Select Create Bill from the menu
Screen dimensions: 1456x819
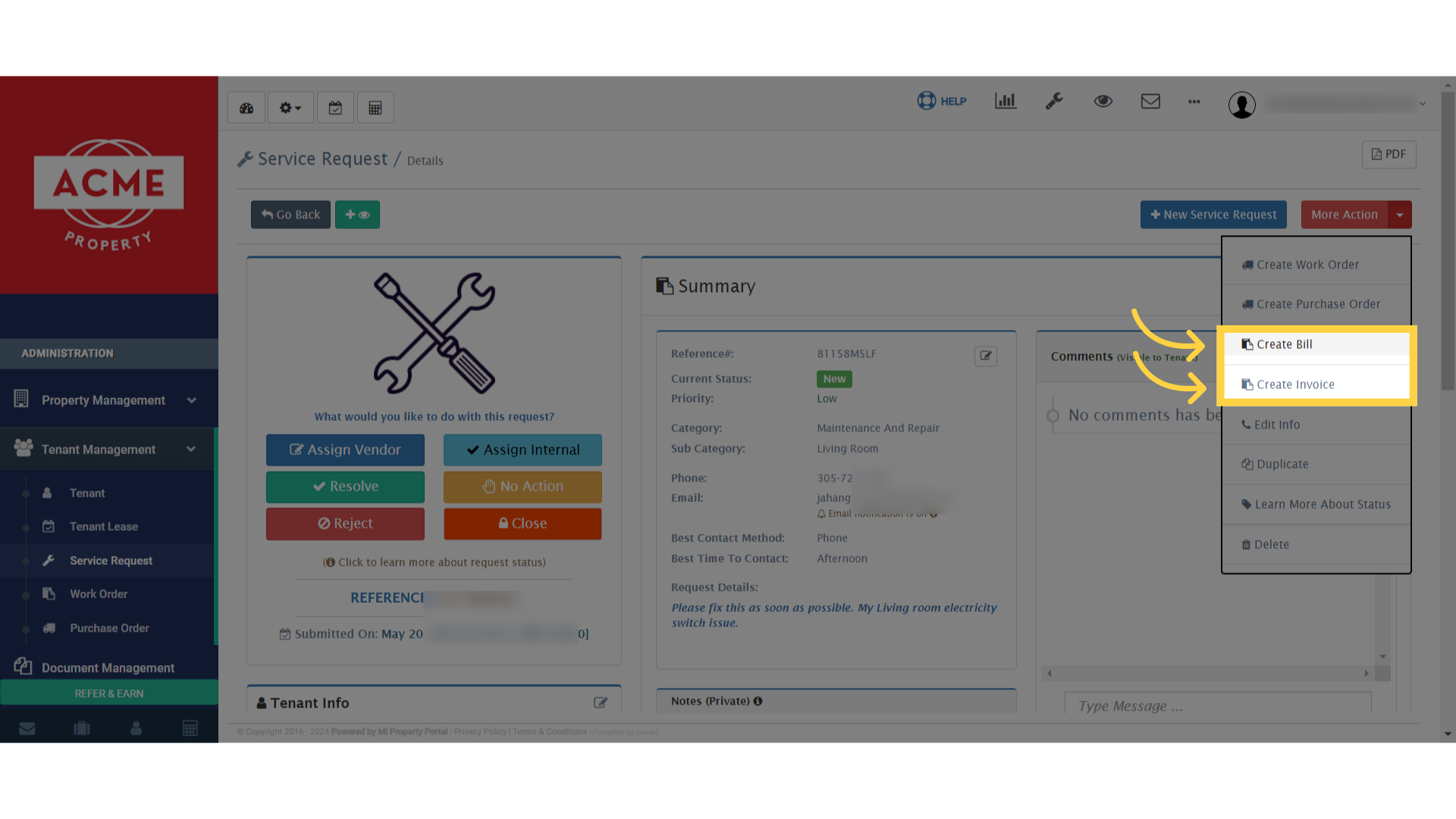pos(1284,344)
